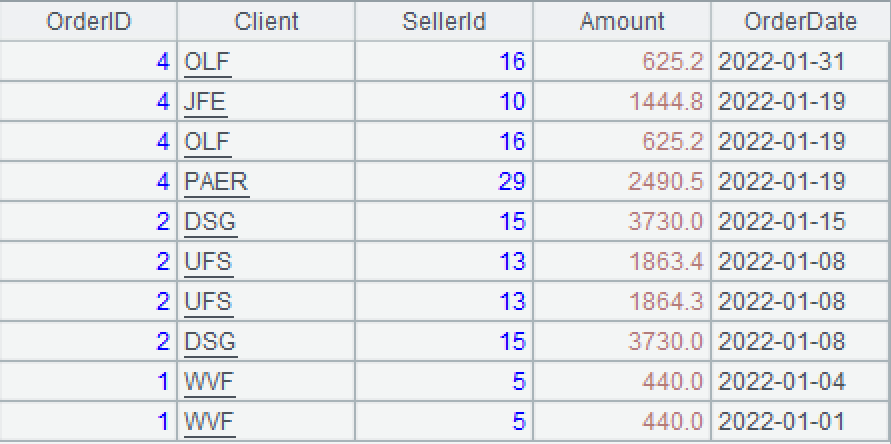
Task: Click the OrderID column header
Action: 88,21
